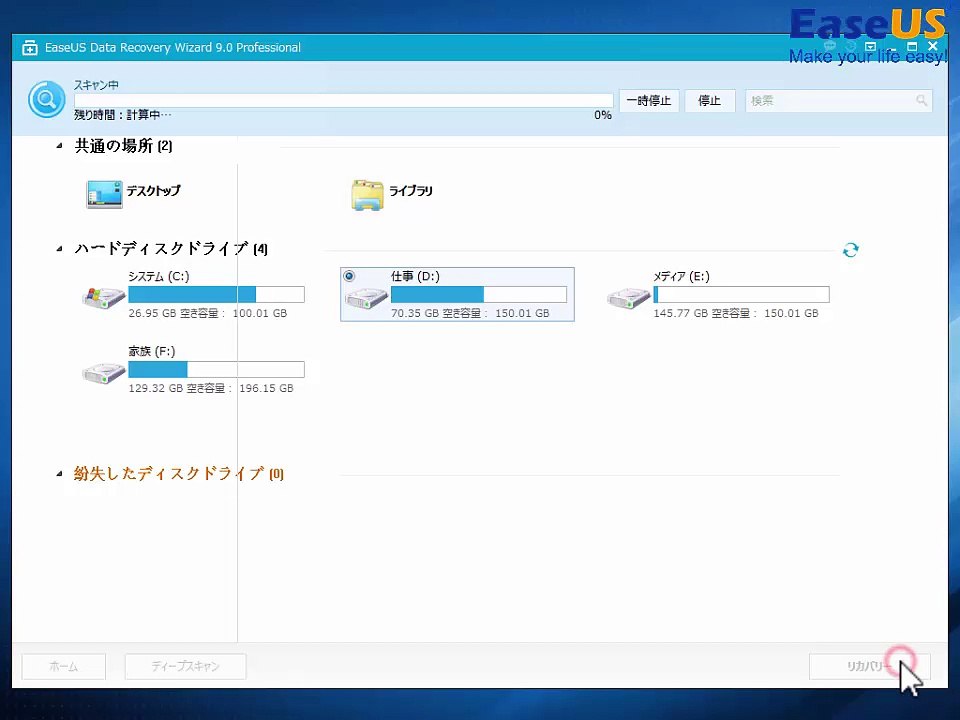Select the デスクトップ monitor icon
This screenshot has width=960, height=720.
[104, 194]
